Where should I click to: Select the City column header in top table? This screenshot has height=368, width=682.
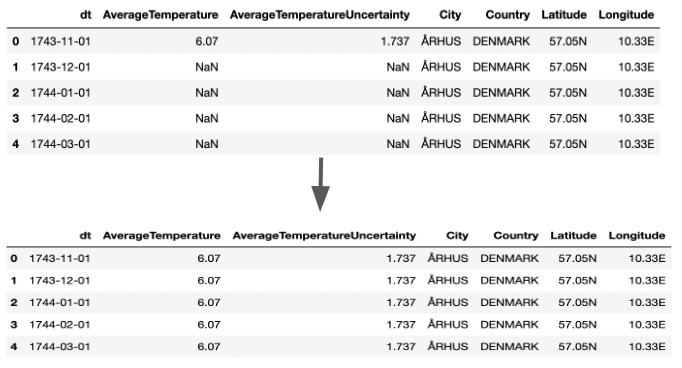pos(450,15)
